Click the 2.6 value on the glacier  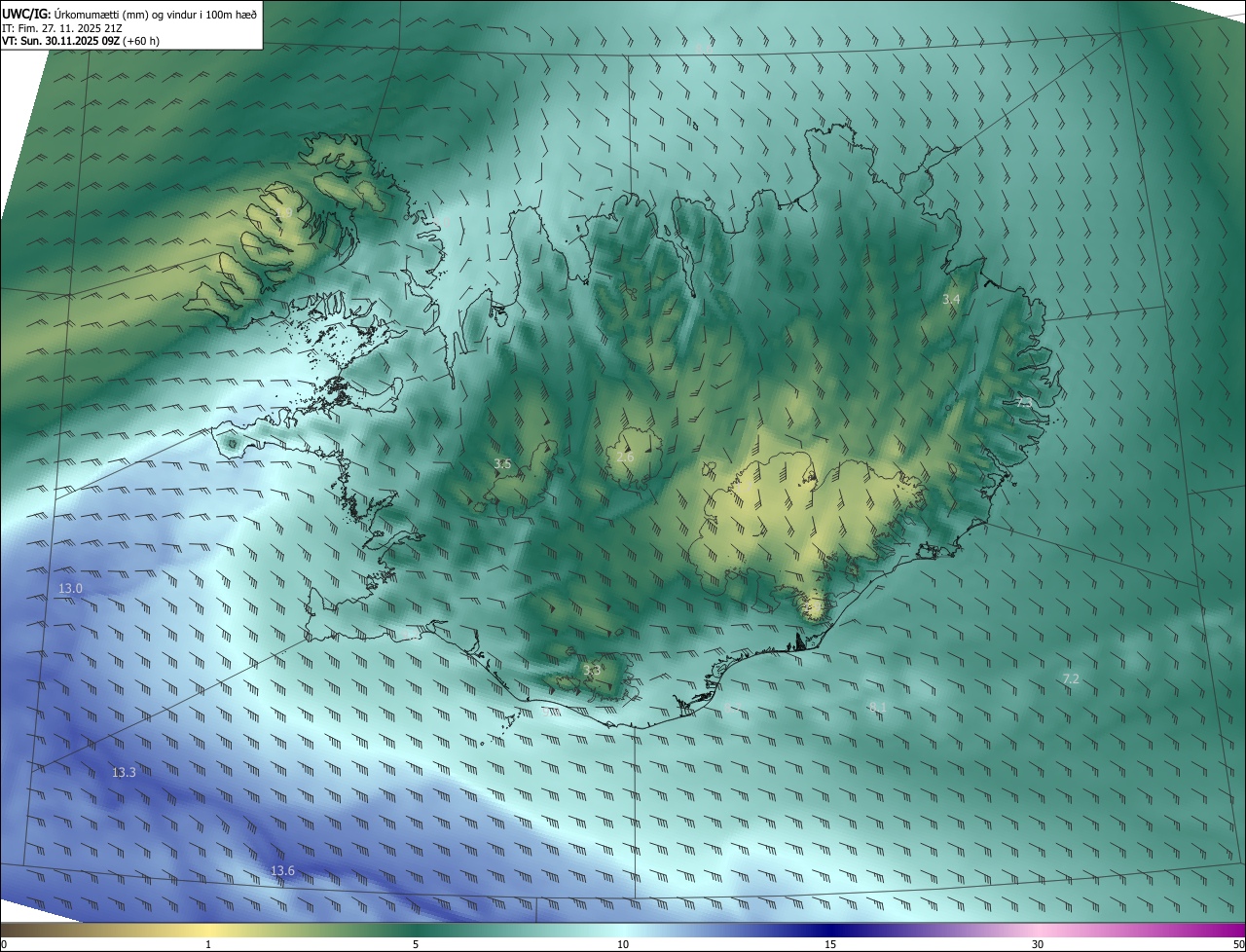pos(625,457)
